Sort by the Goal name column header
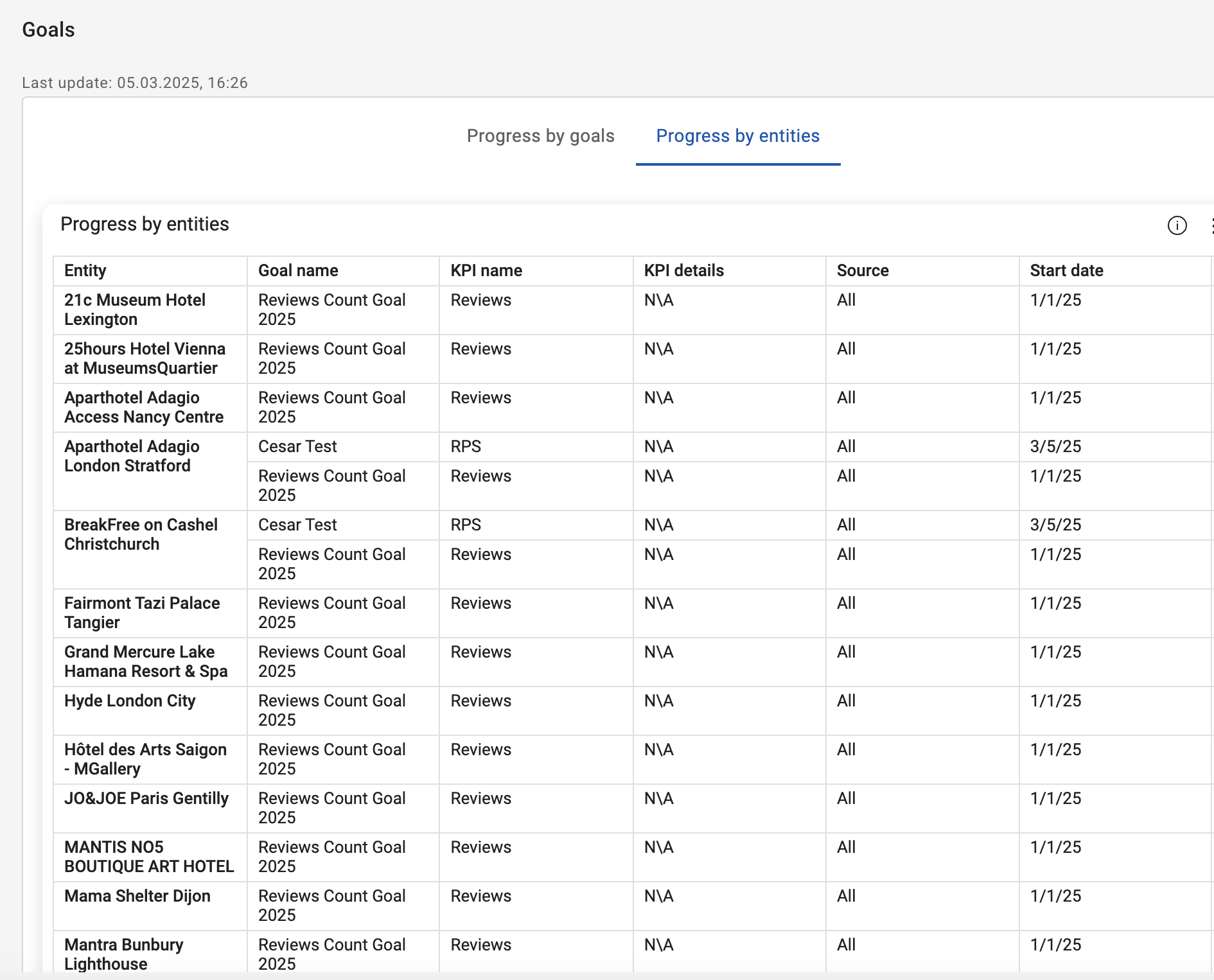Screen dimensions: 1214x980 tap(298, 270)
